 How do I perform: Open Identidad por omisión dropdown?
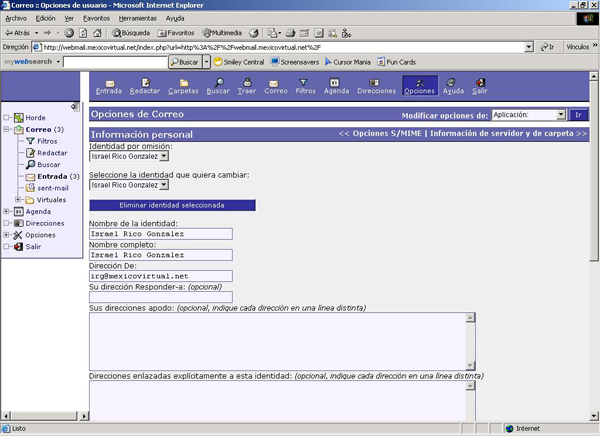(164, 156)
